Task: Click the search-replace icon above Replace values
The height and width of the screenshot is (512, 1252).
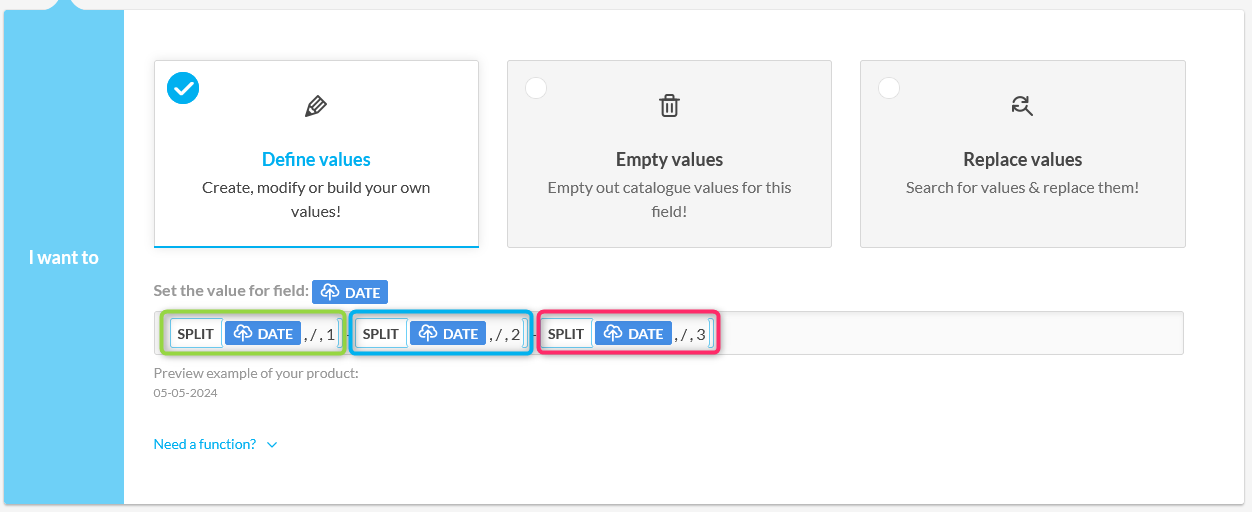Action: point(1022,106)
